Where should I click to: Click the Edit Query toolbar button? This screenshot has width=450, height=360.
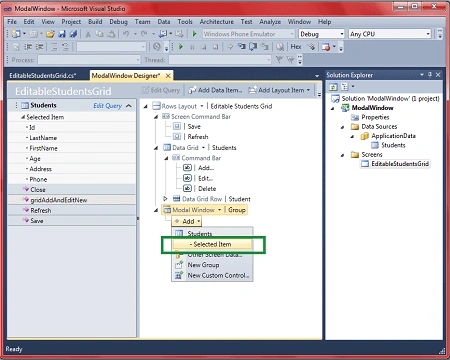pos(161,90)
